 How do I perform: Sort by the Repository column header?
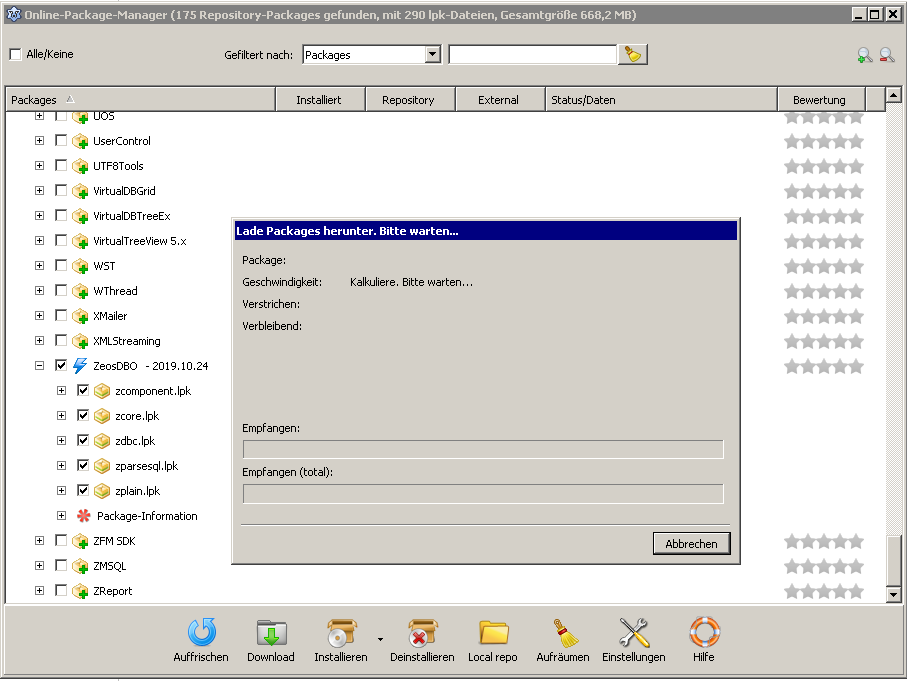click(x=408, y=100)
